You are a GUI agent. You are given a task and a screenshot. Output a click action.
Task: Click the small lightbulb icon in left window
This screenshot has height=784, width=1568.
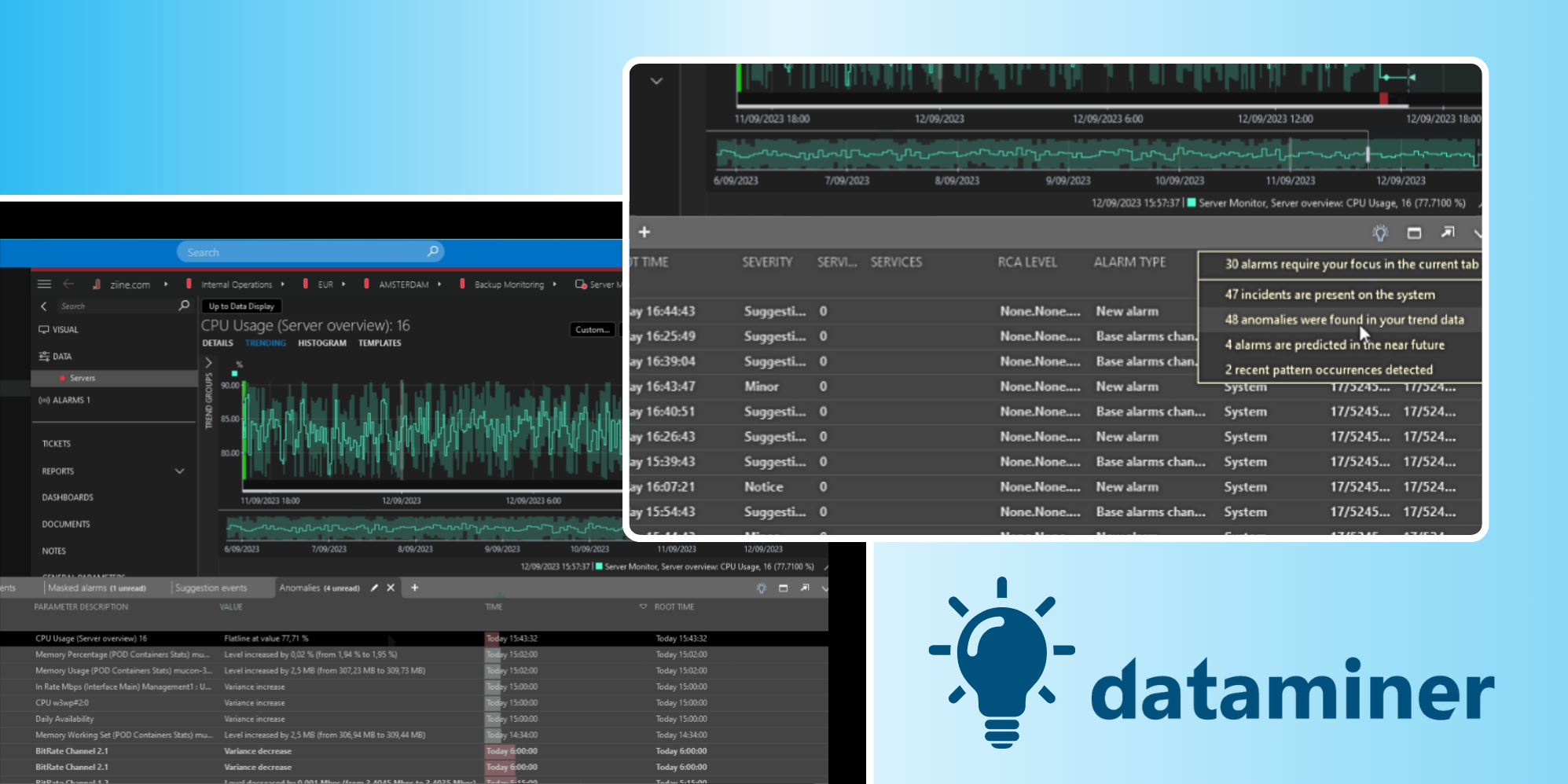tap(761, 588)
